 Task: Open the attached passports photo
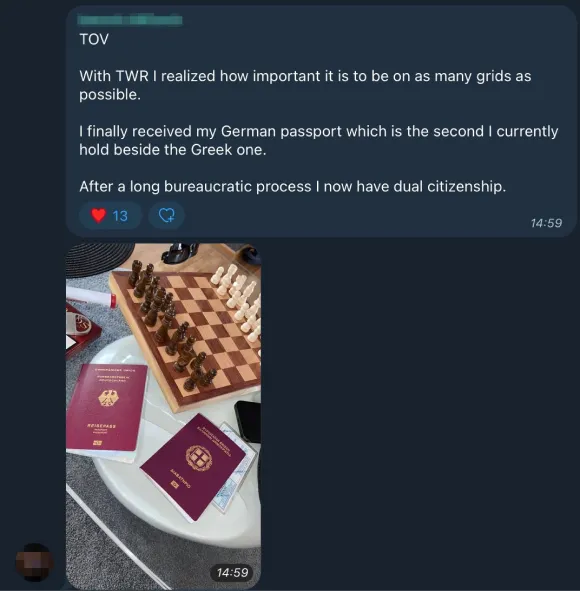[163, 416]
